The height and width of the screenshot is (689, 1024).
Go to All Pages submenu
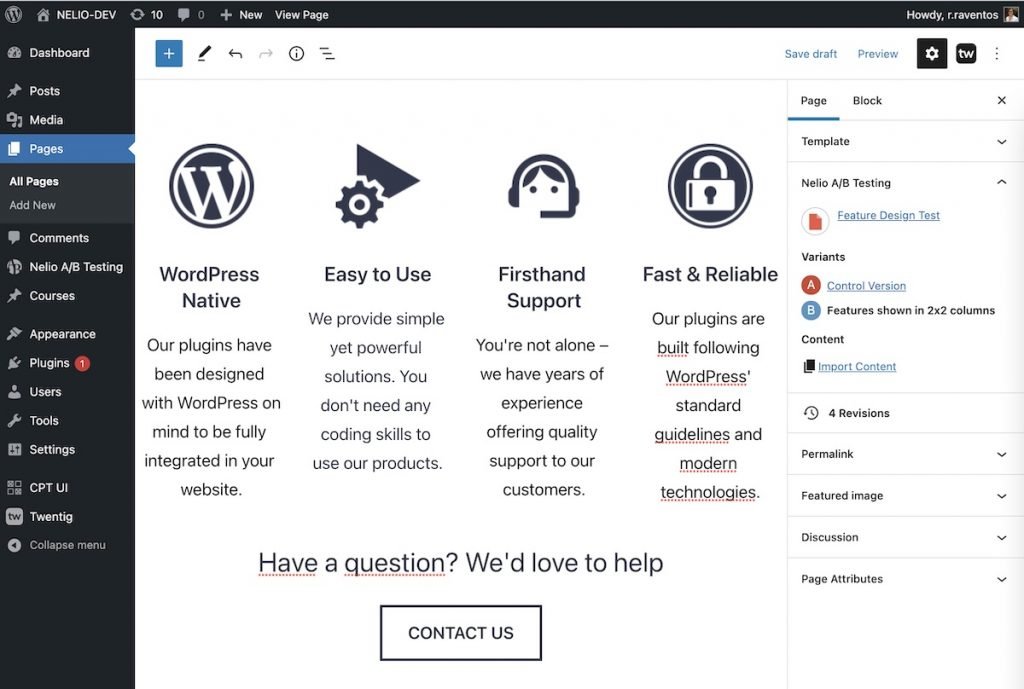[x=34, y=181]
